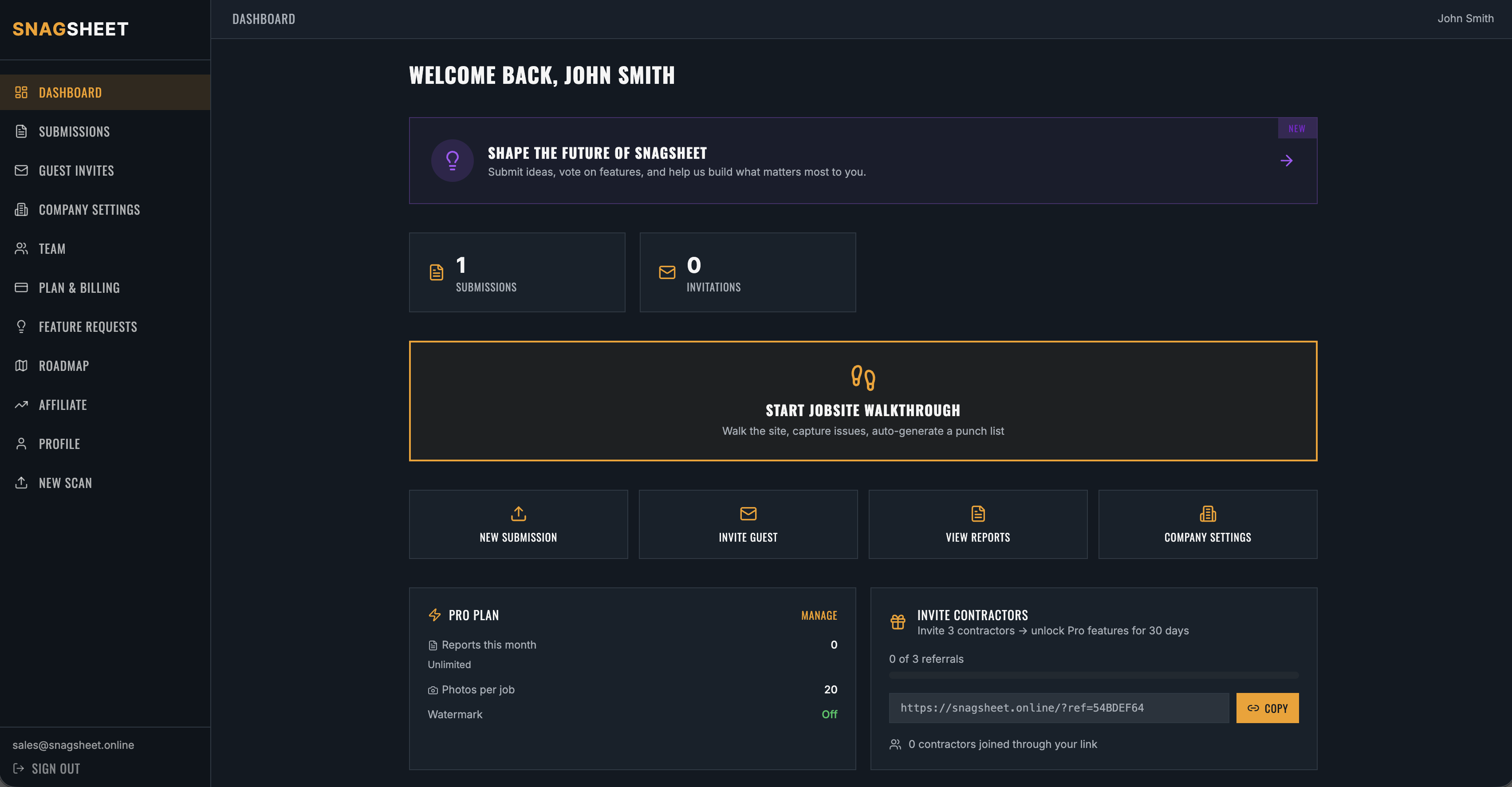Image resolution: width=1512 pixels, height=787 pixels.
Task: Click the Dashboard grid icon in sidebar
Action: 21,92
